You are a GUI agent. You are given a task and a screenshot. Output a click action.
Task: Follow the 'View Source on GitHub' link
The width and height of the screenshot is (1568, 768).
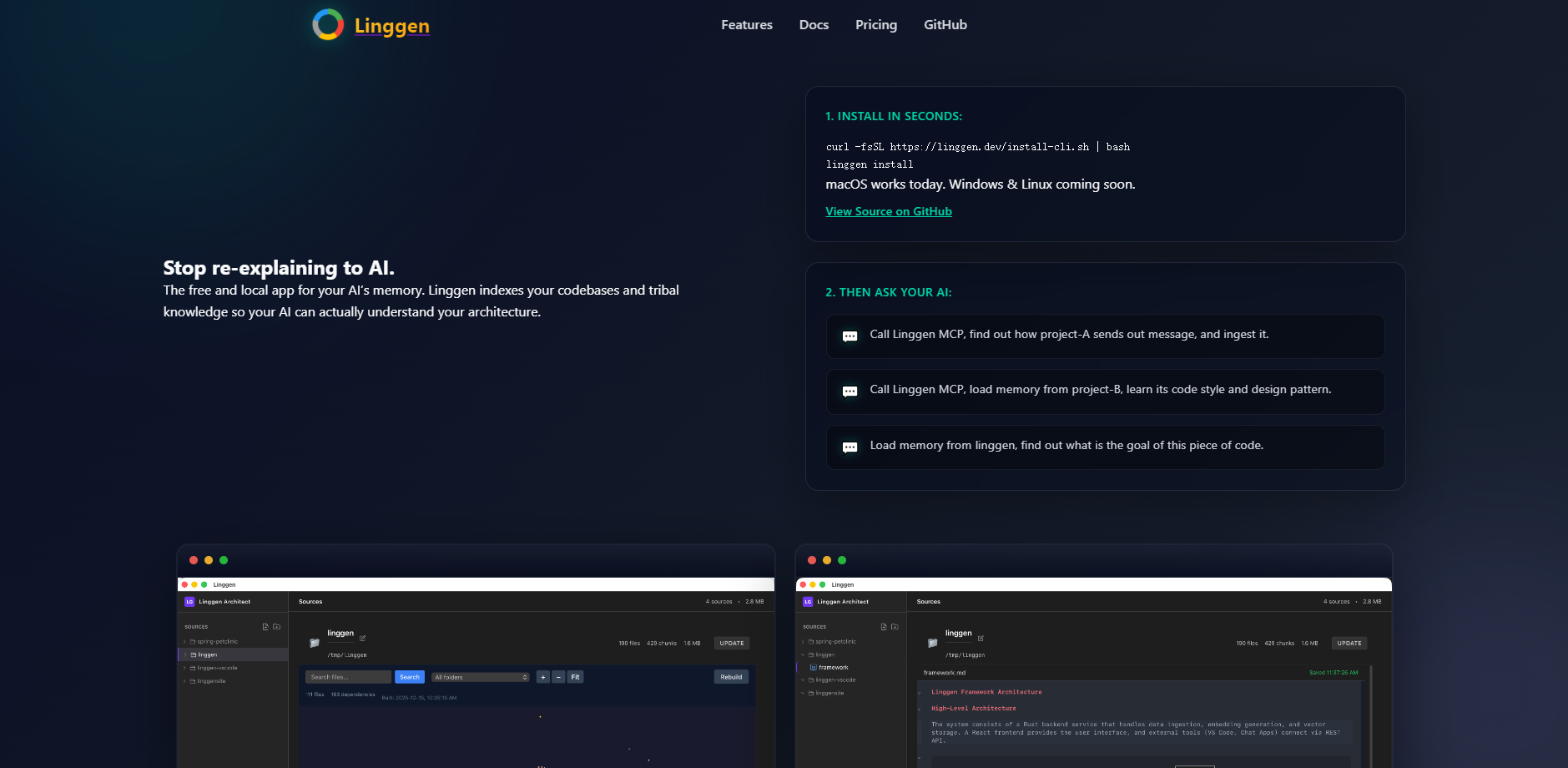pos(888,211)
